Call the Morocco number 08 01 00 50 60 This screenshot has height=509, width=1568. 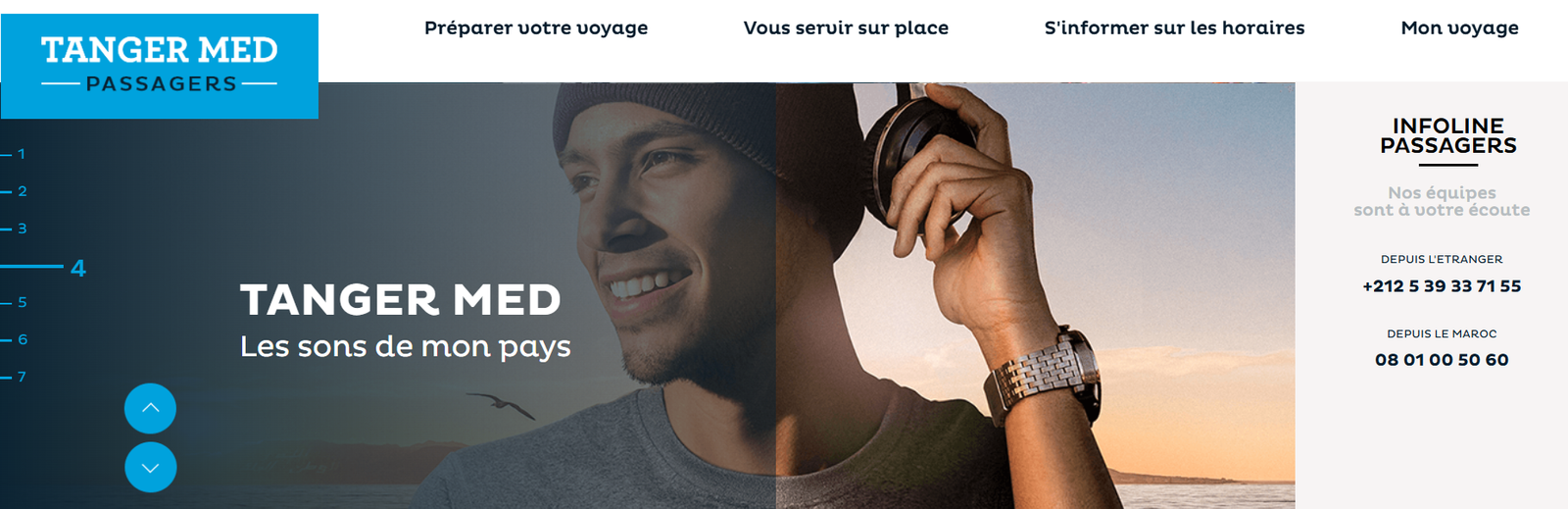coord(1442,360)
